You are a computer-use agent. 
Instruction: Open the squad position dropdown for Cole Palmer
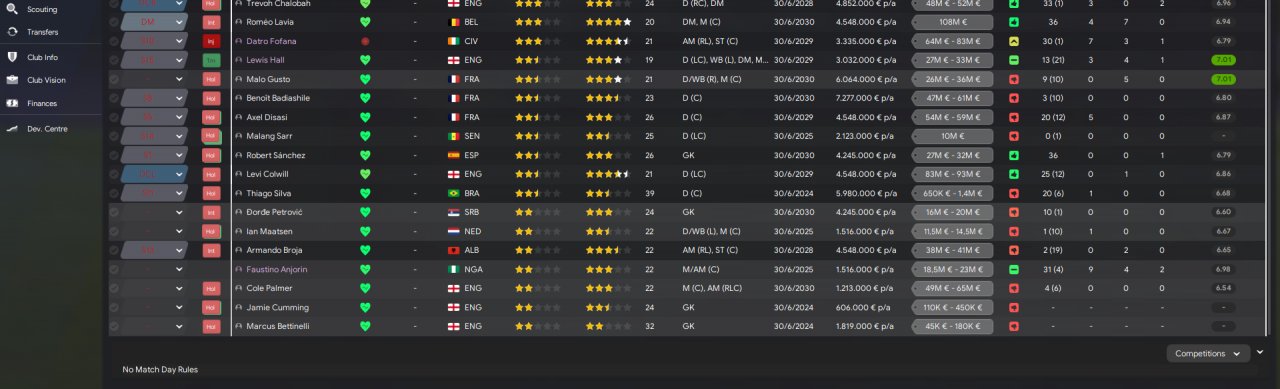click(154, 288)
